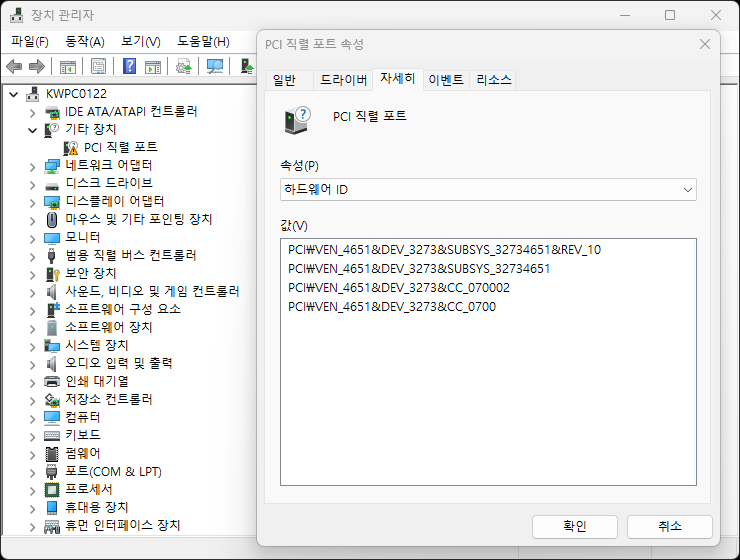This screenshot has width=740, height=560.
Task: Expand the IDE ATA/ATAPI 컨트롤러 category
Action: pyautogui.click(x=33, y=113)
